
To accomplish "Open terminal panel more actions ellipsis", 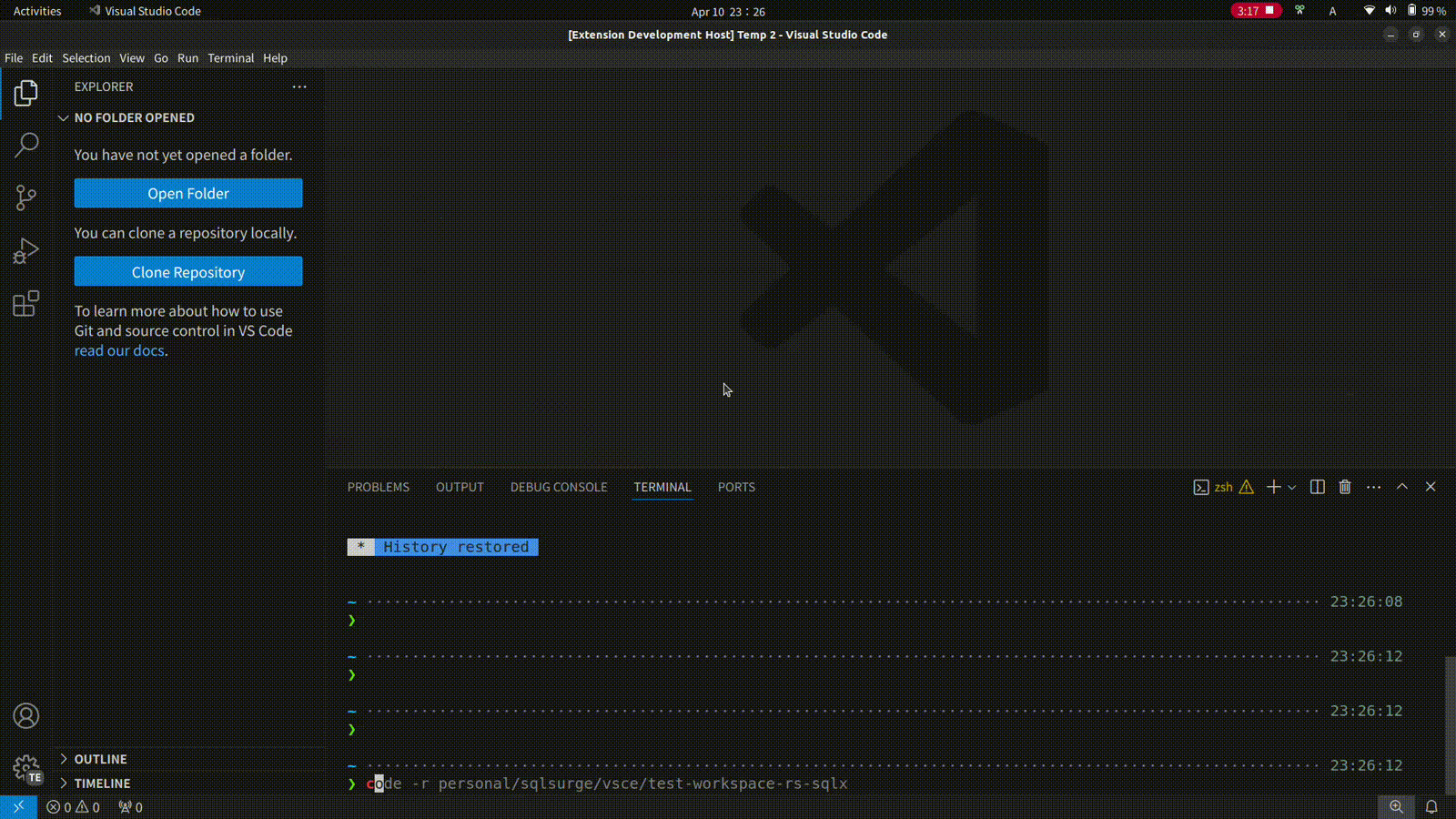I will click(1374, 487).
